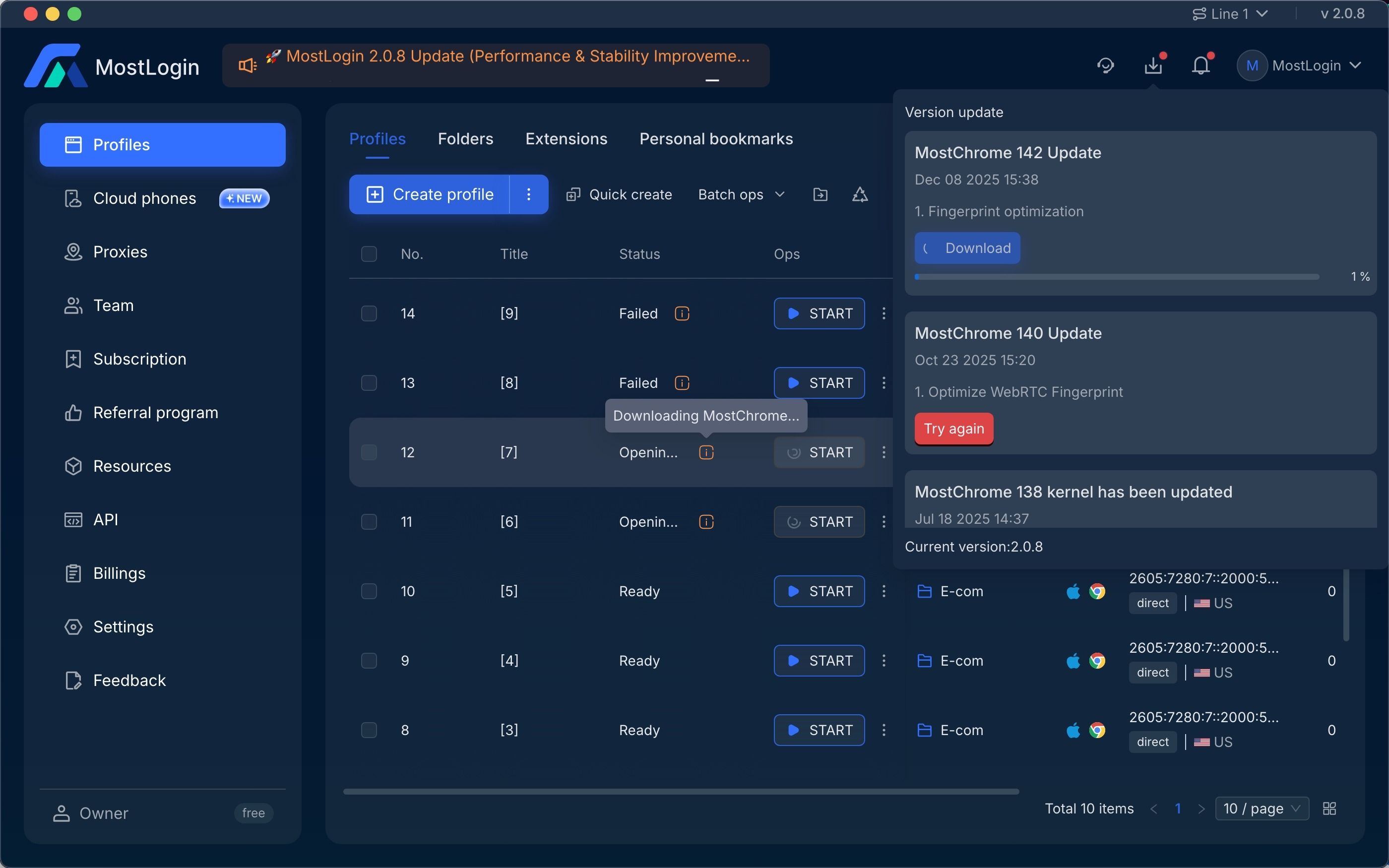Toggle the select-all header checkbox
The image size is (1389, 868).
[369, 254]
